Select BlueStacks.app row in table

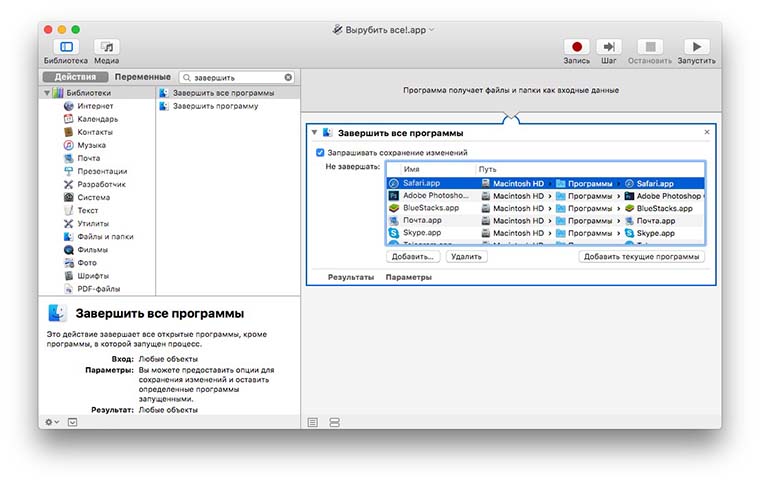coord(546,208)
